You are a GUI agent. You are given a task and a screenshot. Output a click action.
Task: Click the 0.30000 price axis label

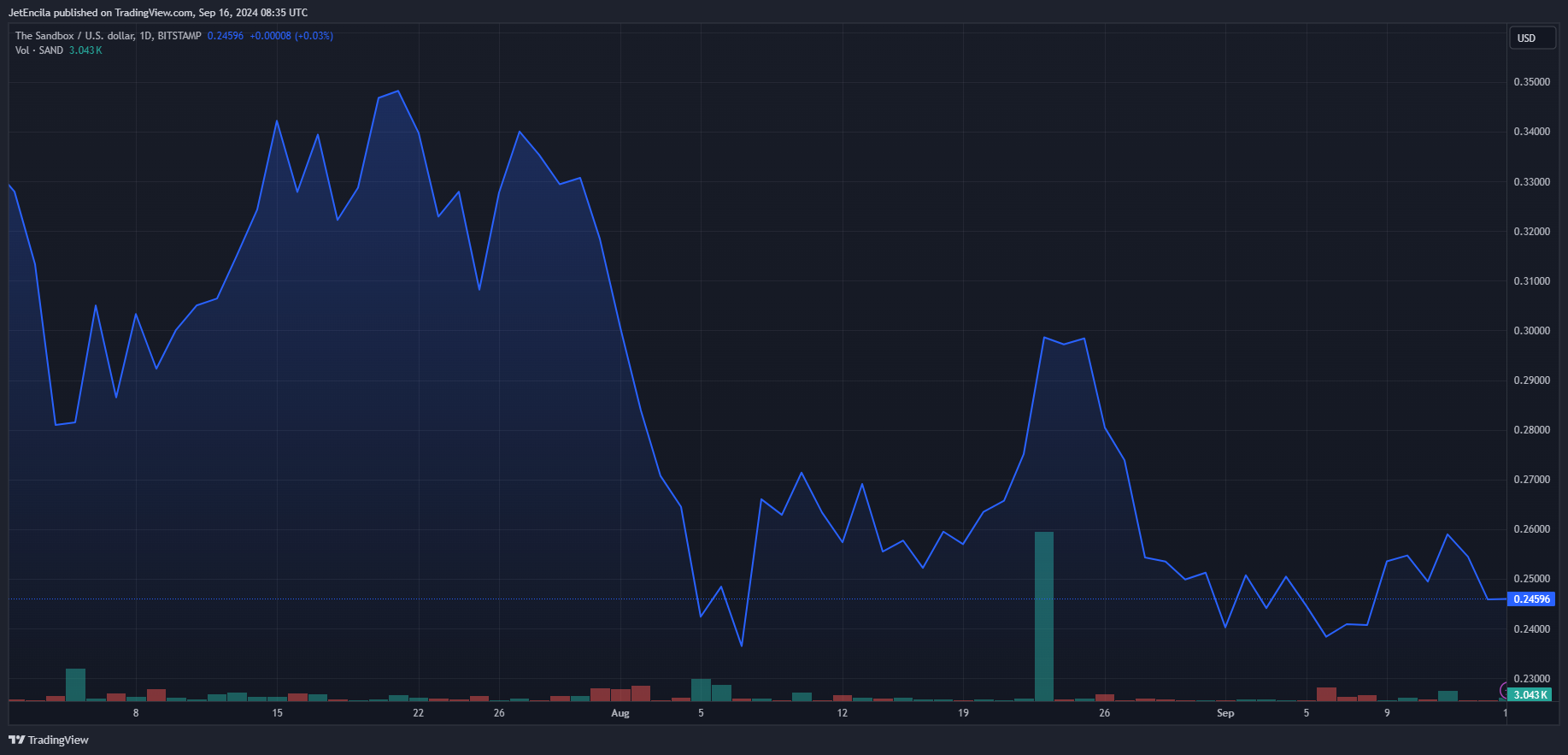(1531, 331)
